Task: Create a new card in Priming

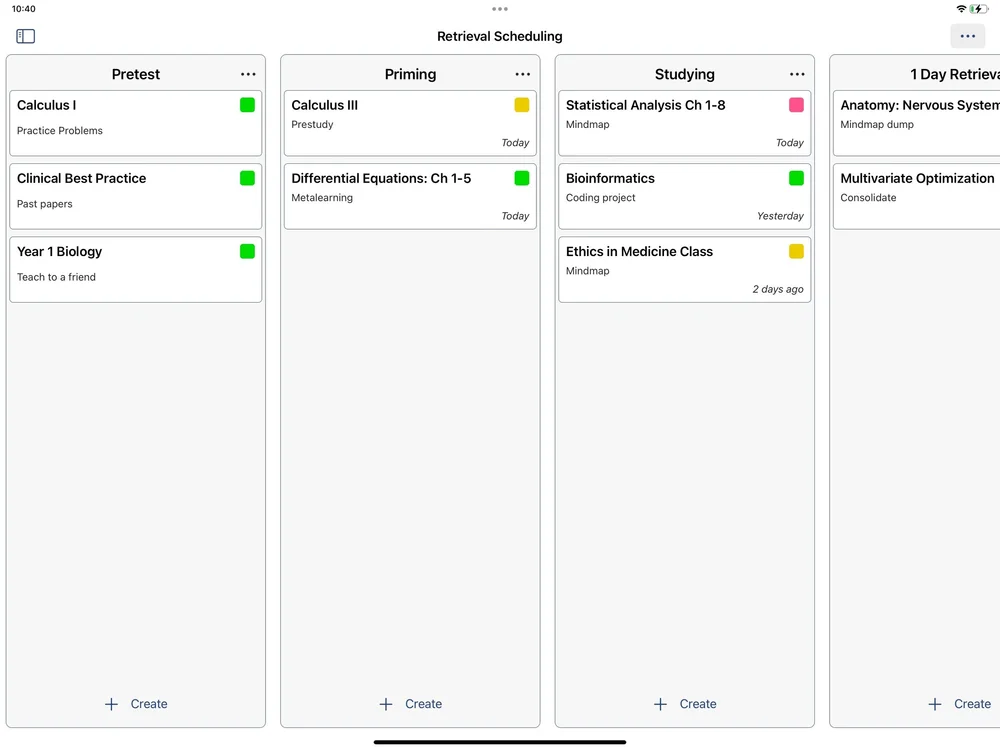Action: pos(410,704)
